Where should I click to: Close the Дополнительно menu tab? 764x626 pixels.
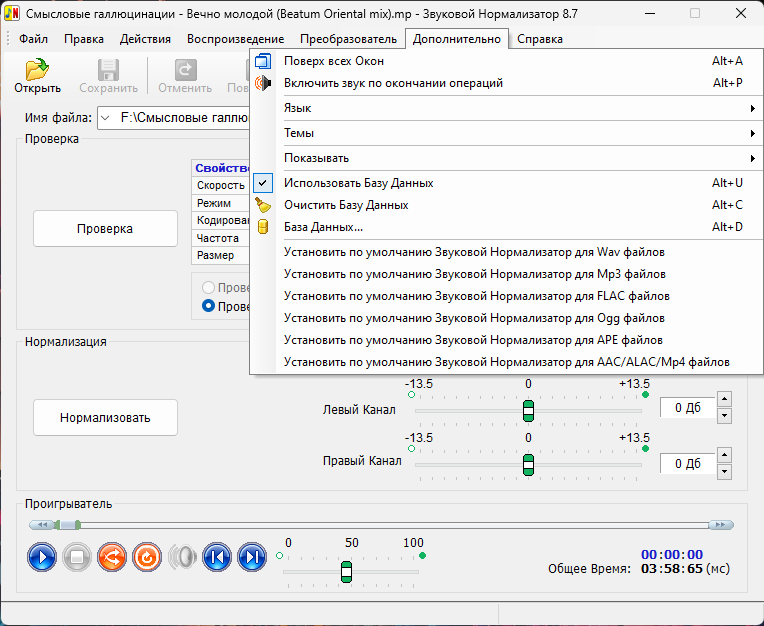pyautogui.click(x=457, y=39)
